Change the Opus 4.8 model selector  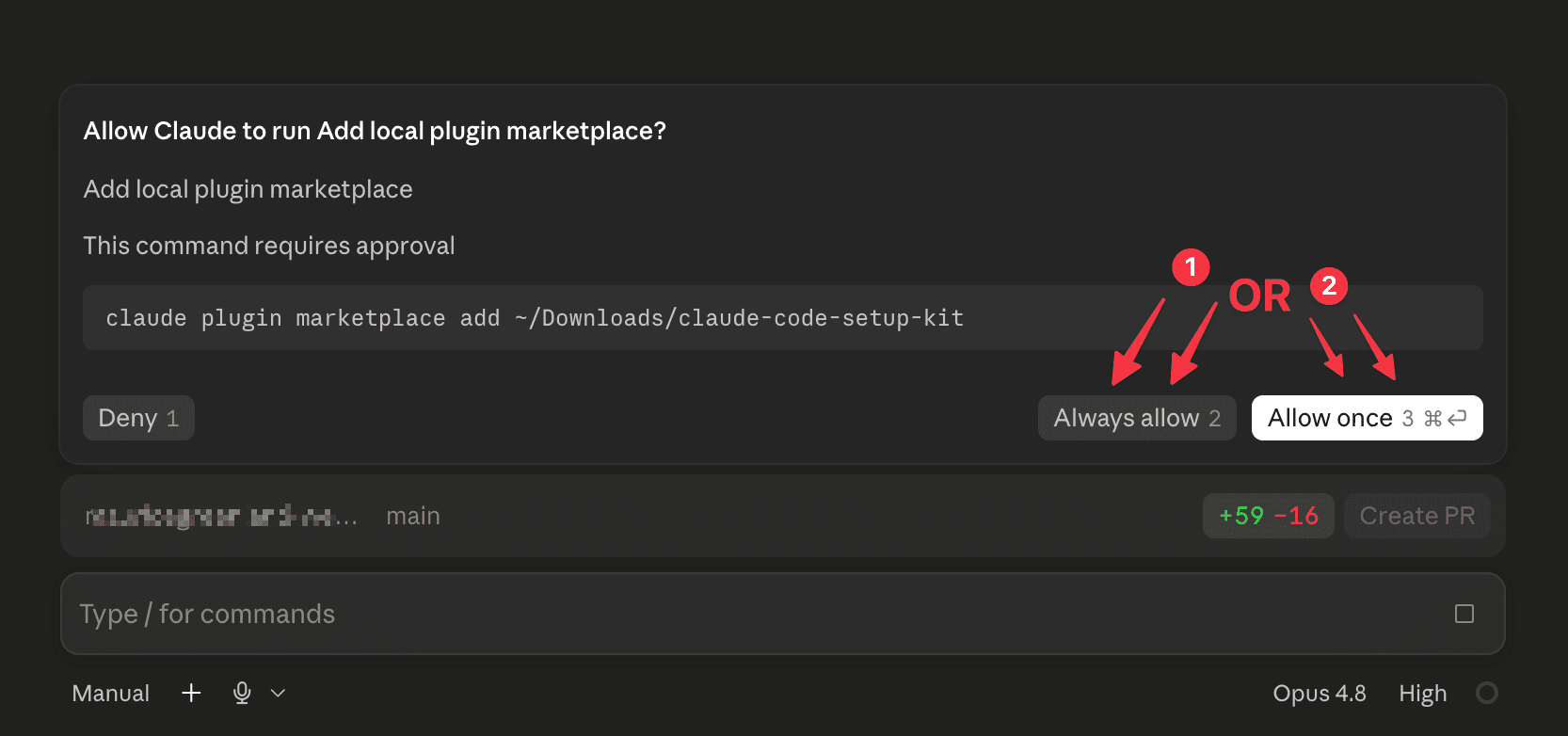(1320, 694)
